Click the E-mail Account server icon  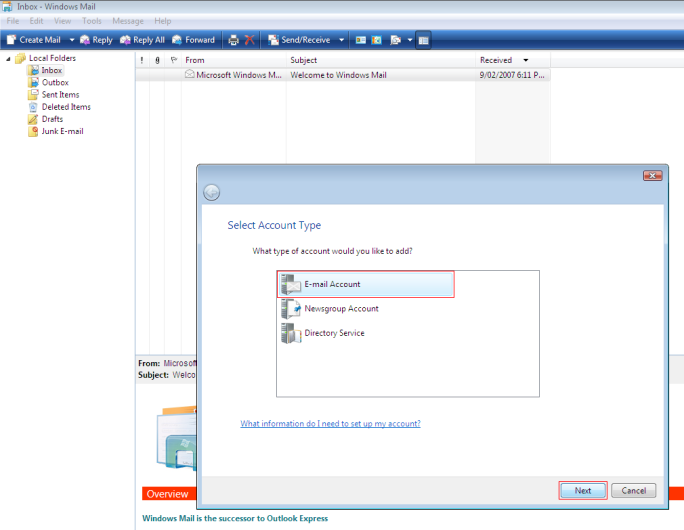tap(291, 284)
